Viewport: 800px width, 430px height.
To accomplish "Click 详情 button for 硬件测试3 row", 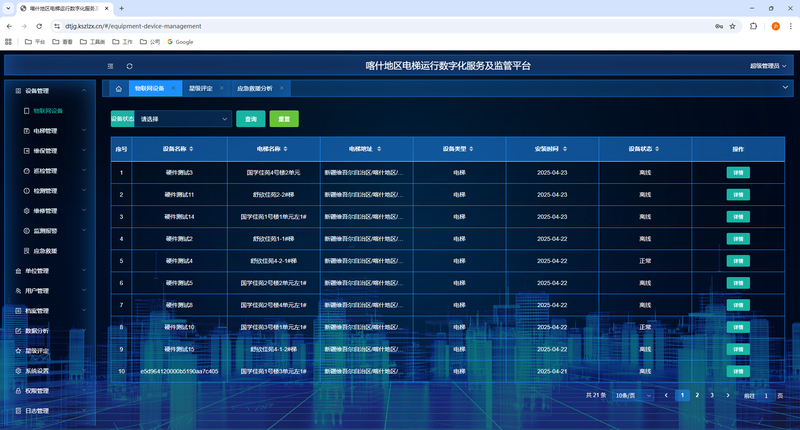I will point(738,172).
